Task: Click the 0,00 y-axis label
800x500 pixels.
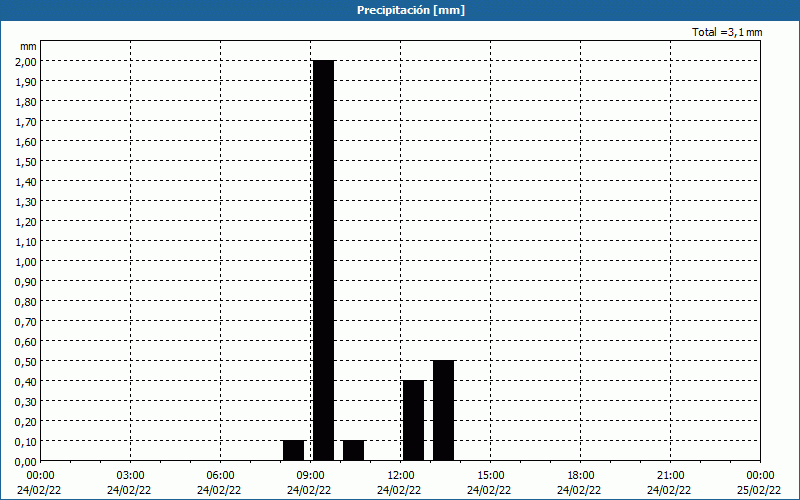Action: (26, 461)
